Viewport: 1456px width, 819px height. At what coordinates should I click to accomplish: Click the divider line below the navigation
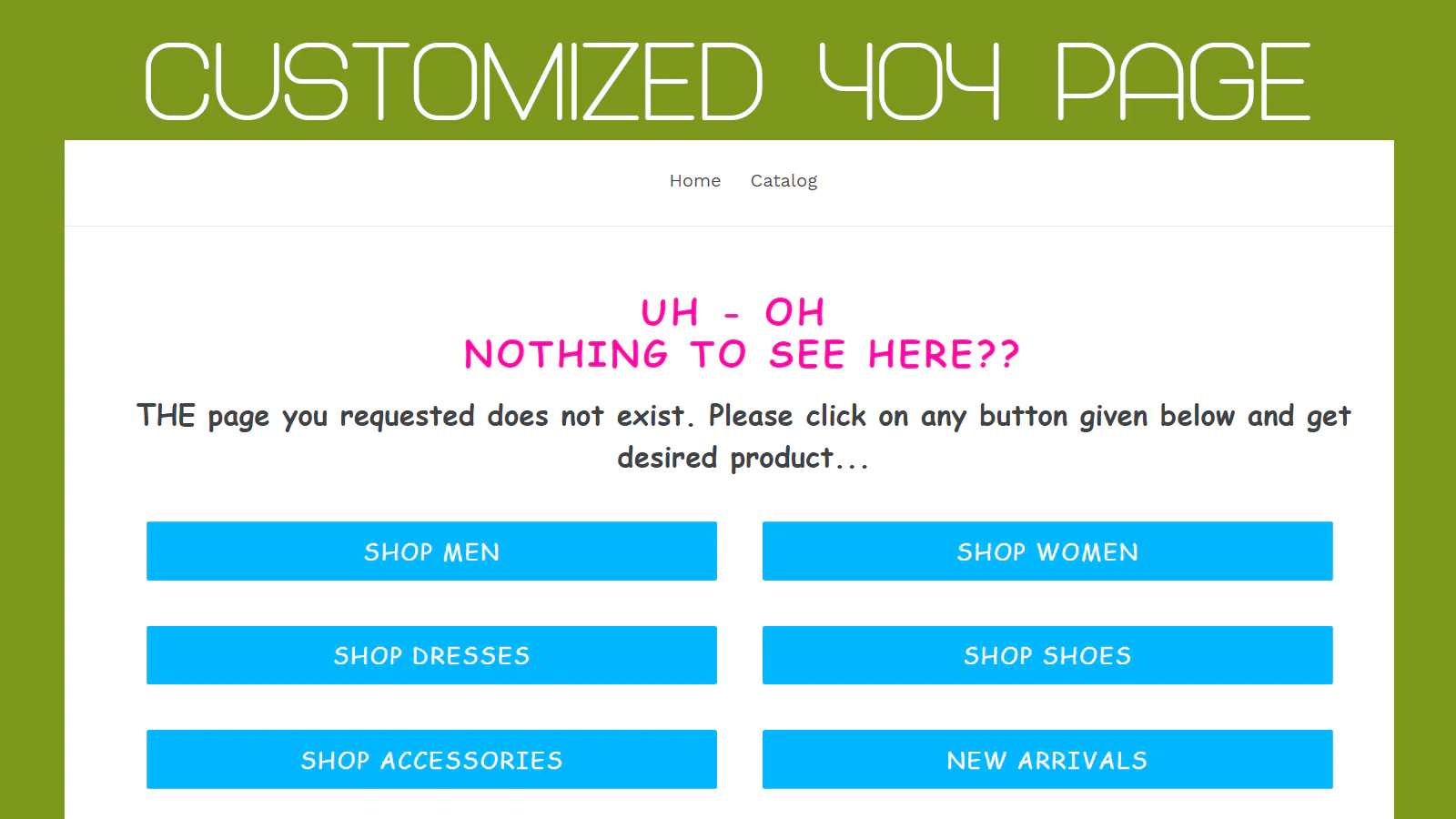pos(728,226)
